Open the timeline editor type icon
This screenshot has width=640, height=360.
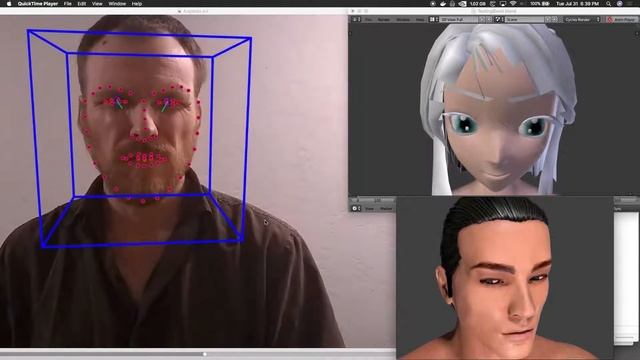tap(356, 209)
